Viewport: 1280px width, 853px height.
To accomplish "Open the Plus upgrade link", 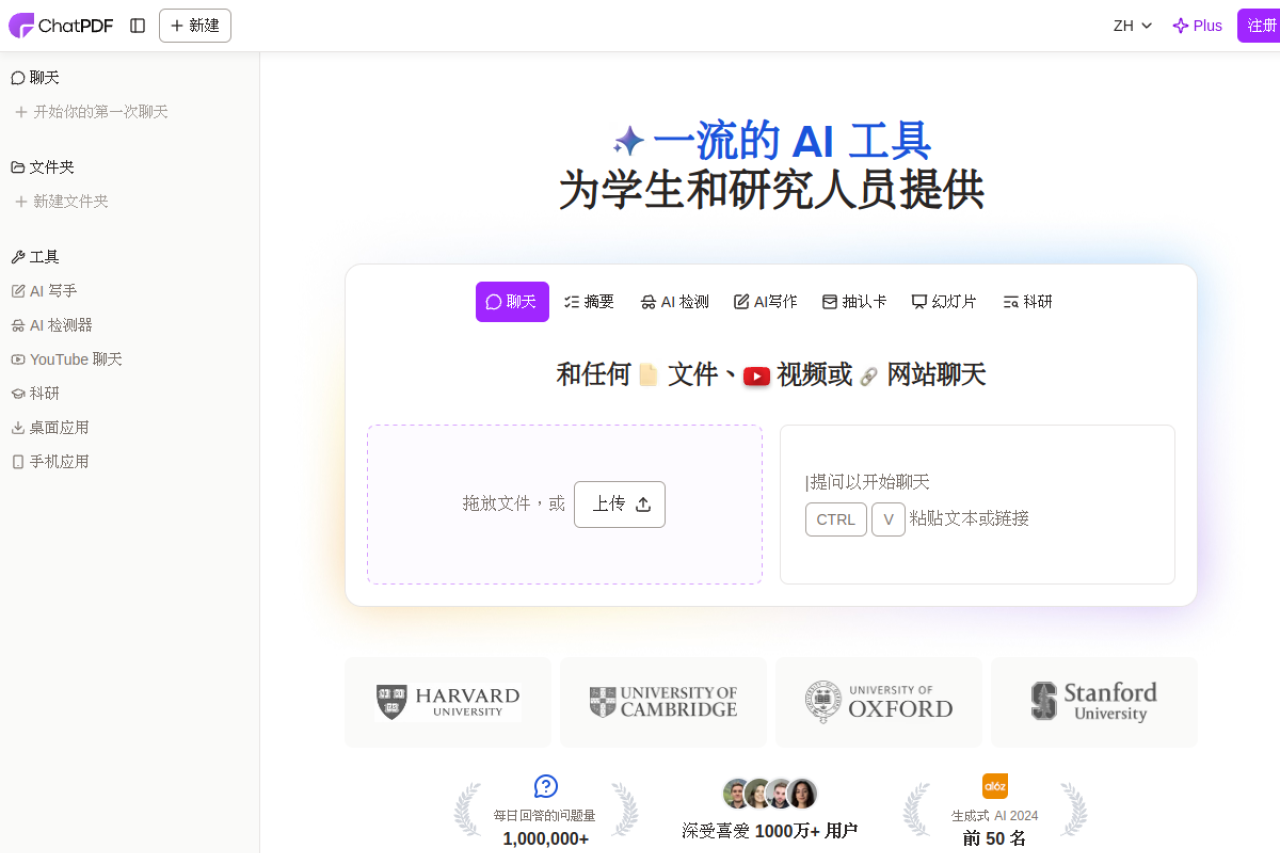I will [1197, 26].
